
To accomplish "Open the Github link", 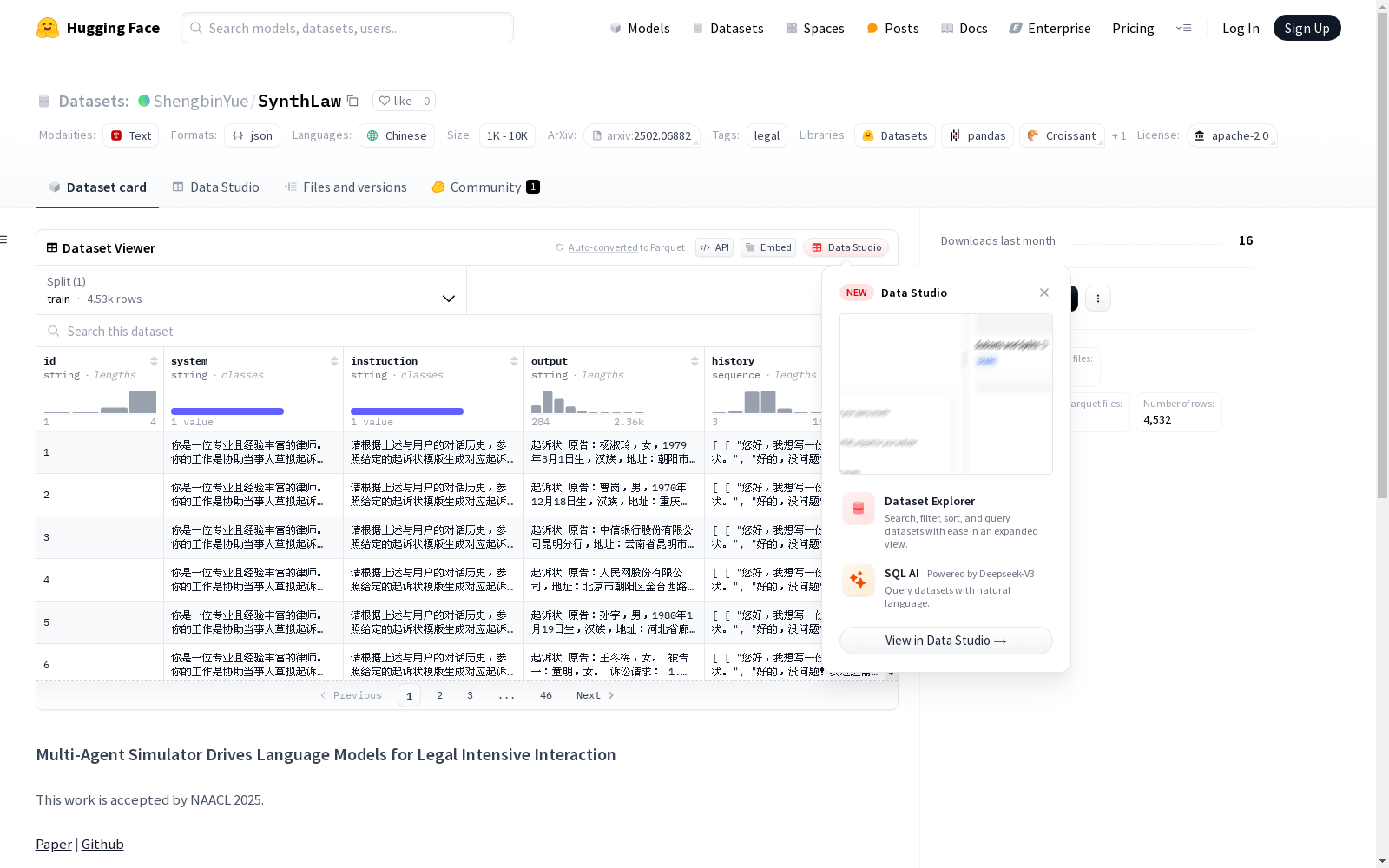I will click(102, 845).
